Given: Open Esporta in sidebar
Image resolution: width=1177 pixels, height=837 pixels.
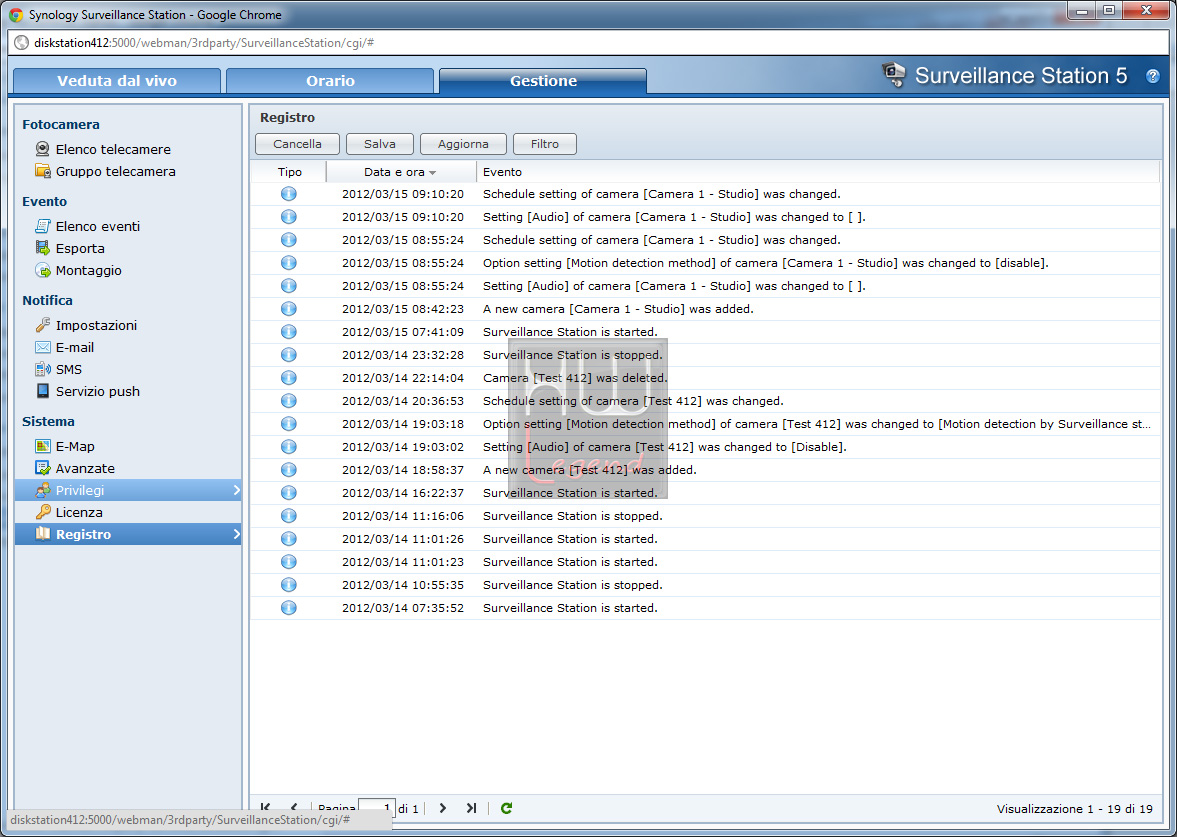Looking at the screenshot, I should [x=80, y=248].
